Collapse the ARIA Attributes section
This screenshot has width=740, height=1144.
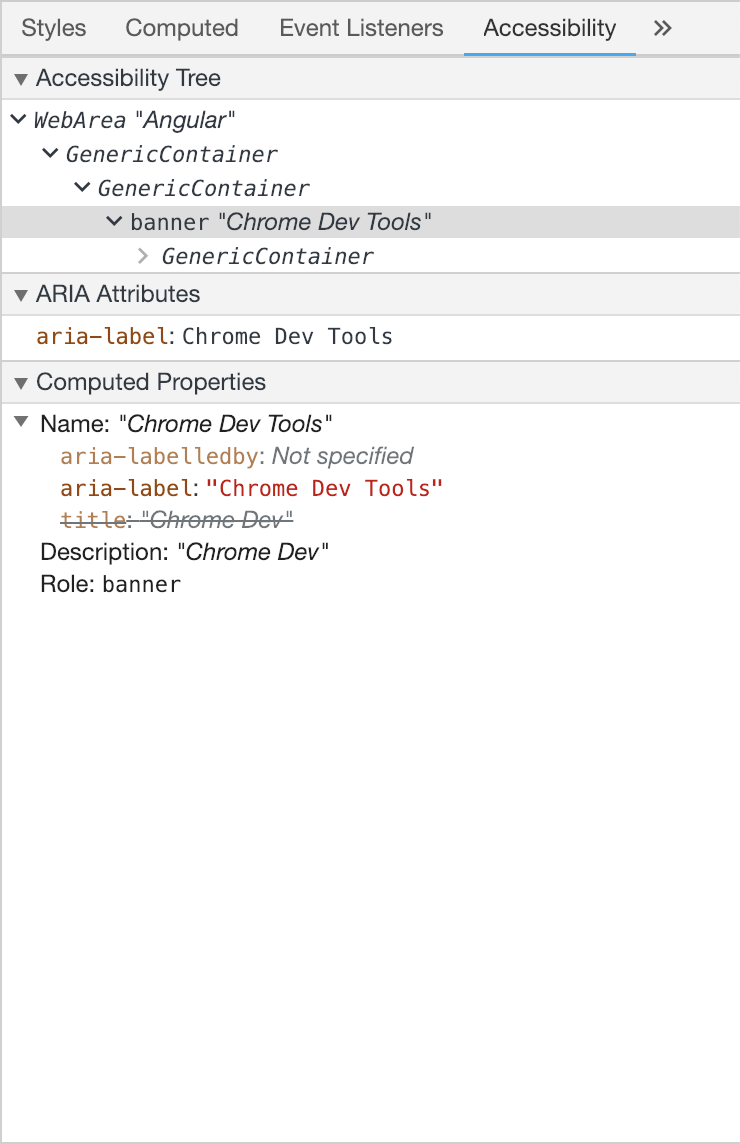[21, 295]
